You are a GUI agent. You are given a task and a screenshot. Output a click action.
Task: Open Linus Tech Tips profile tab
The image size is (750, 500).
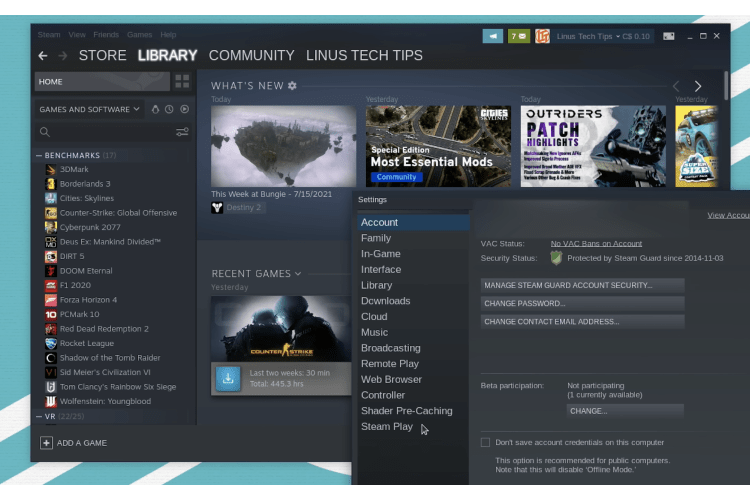[364, 56]
